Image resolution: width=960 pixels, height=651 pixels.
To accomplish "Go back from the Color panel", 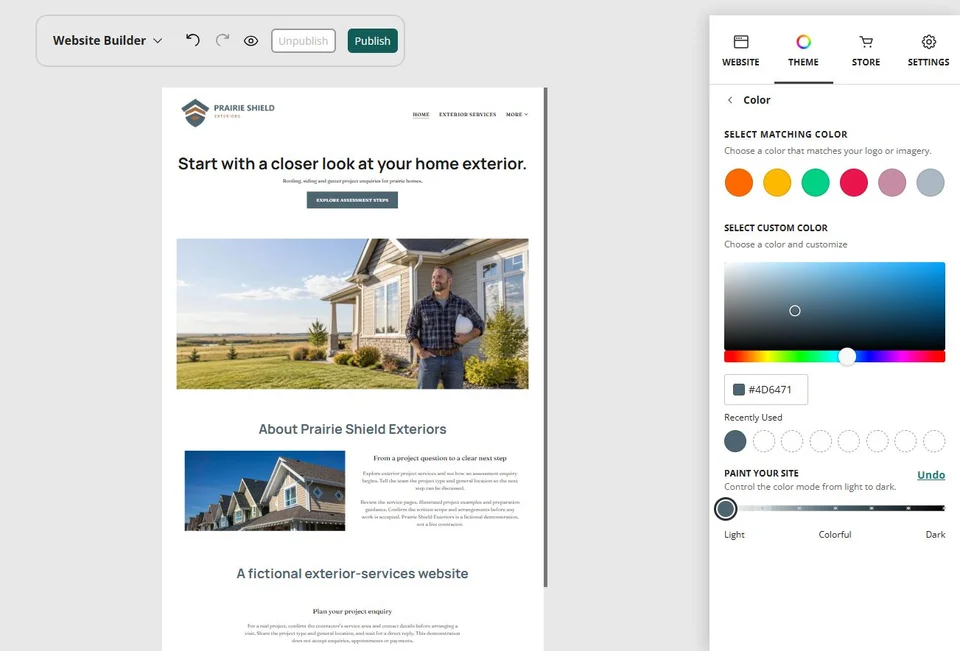I will [730, 100].
